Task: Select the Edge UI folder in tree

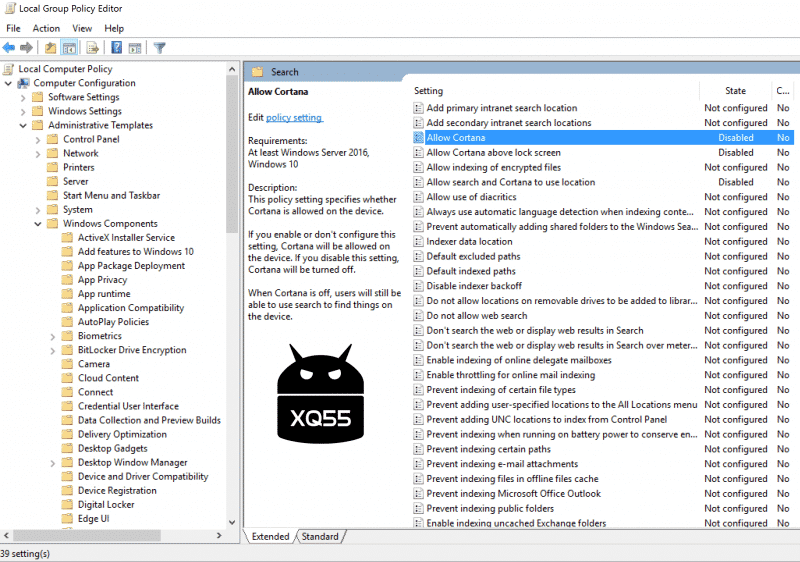Action: [x=93, y=519]
